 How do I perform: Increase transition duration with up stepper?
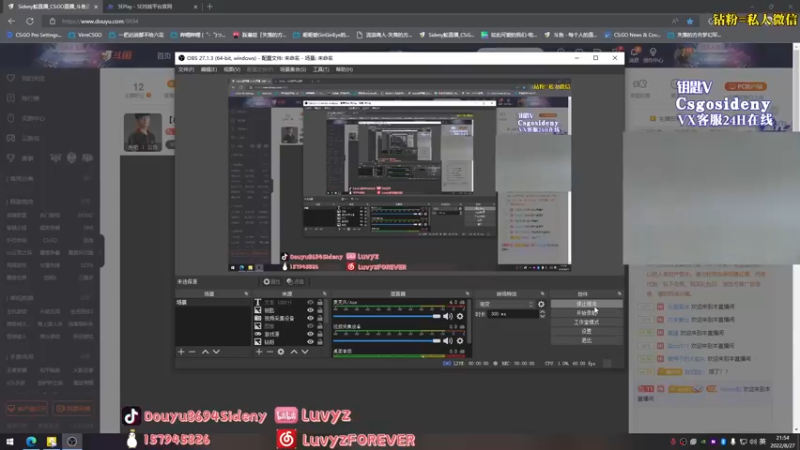542,312
